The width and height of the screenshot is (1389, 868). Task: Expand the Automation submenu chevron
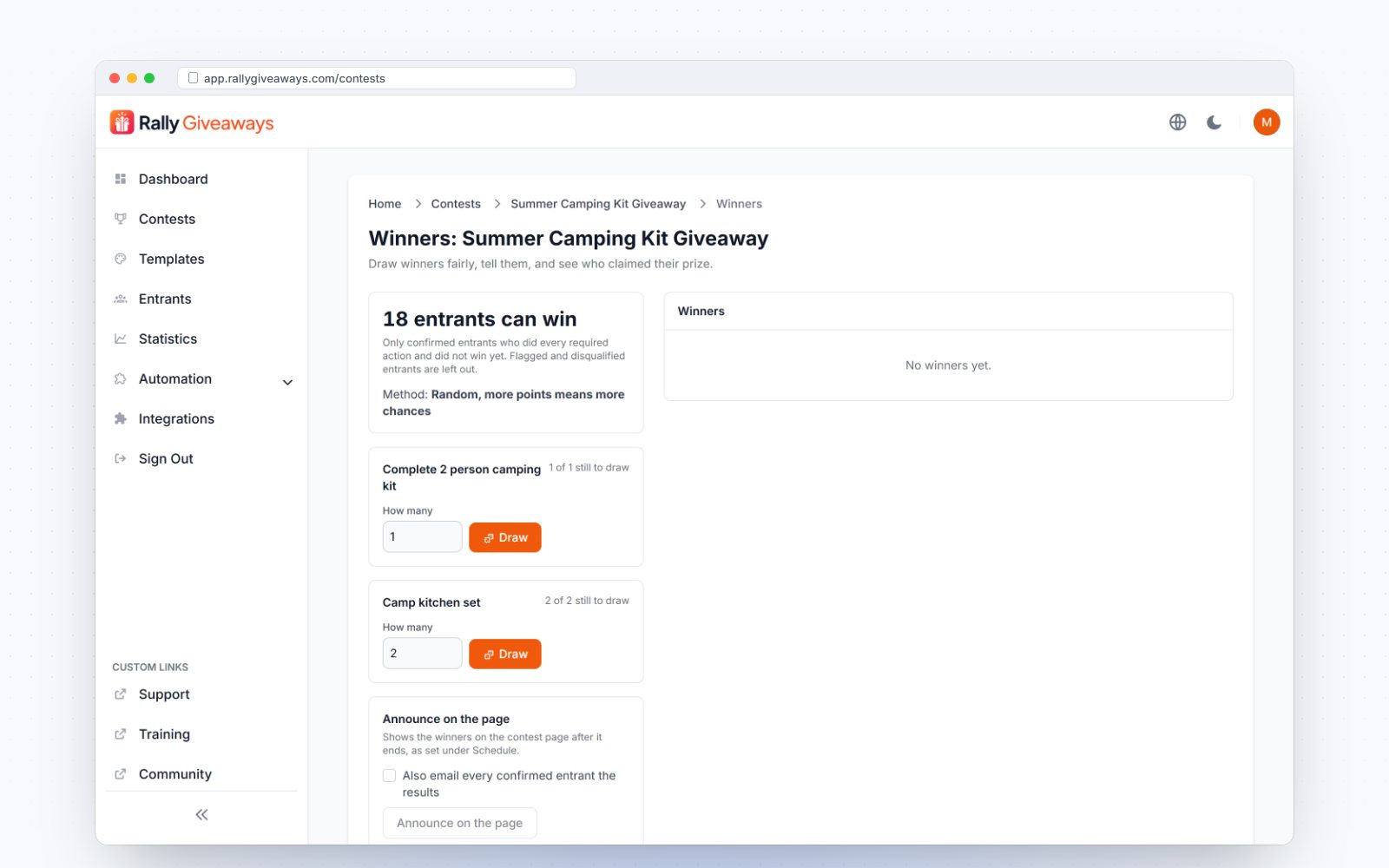coord(287,382)
